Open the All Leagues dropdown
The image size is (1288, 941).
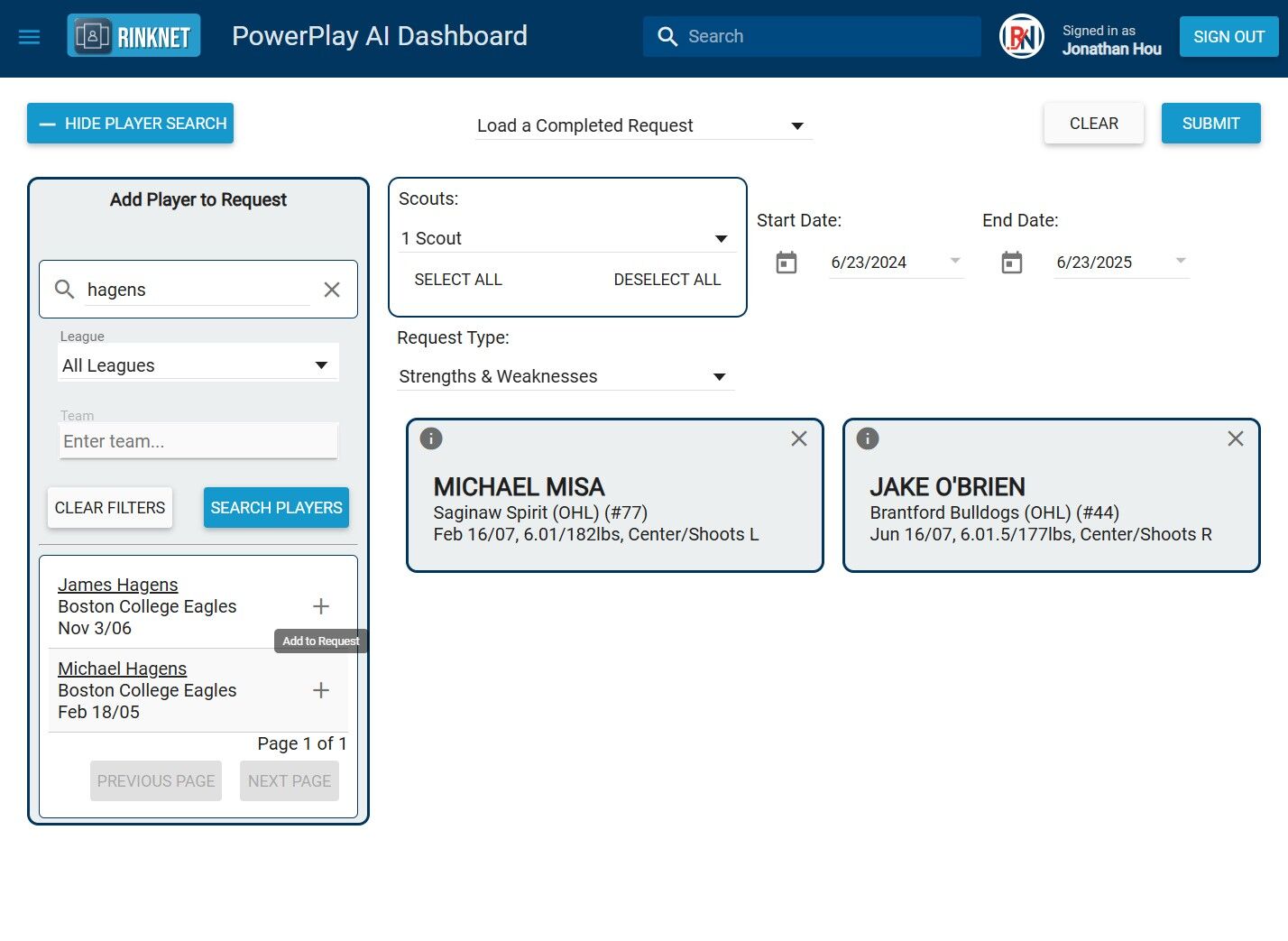coord(198,364)
